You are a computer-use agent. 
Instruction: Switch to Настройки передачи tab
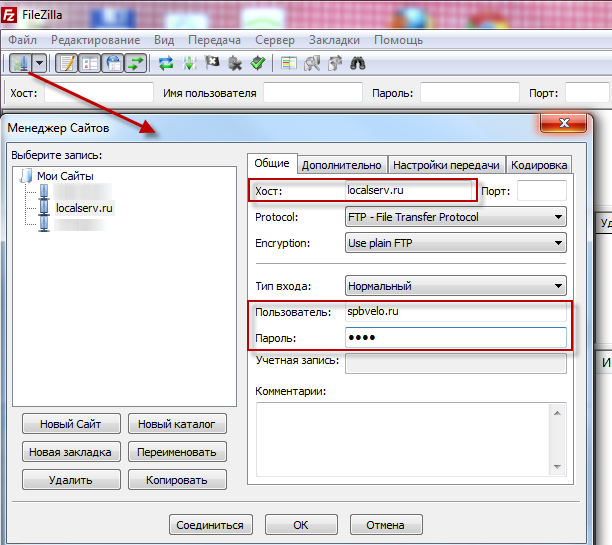tap(446, 165)
